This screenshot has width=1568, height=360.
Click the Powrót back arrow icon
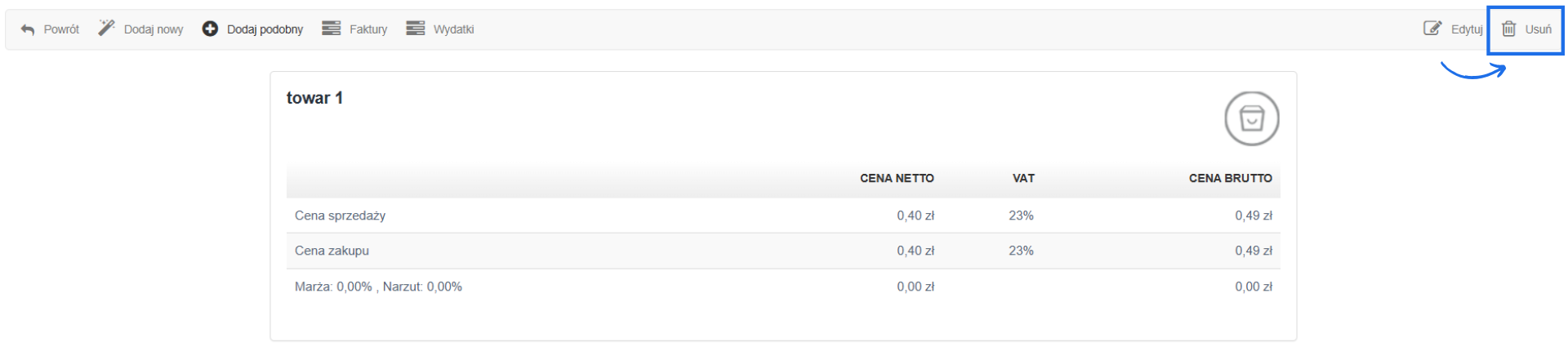click(x=28, y=29)
